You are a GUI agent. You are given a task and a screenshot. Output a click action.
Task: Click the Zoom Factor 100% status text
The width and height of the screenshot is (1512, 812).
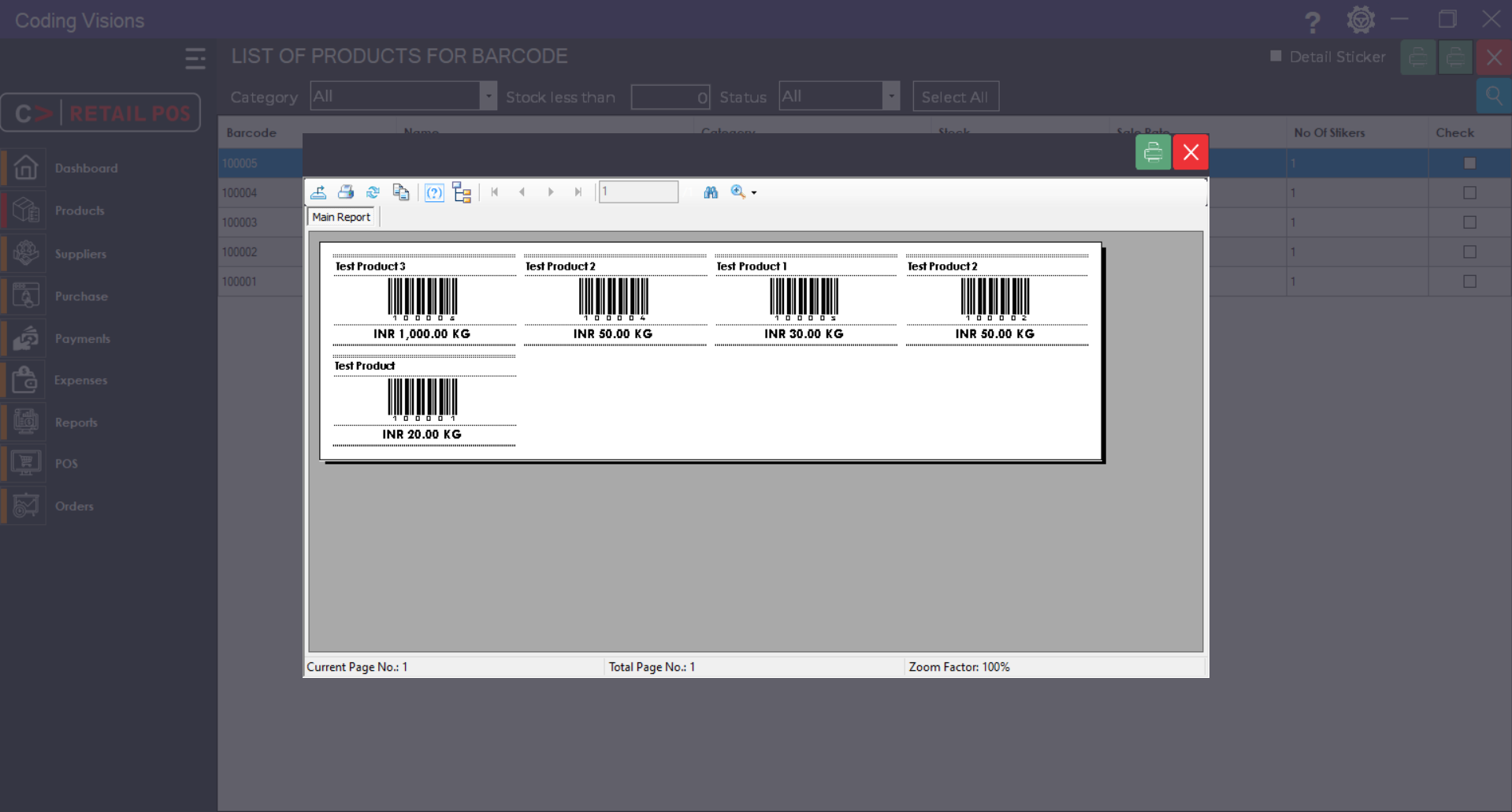pyautogui.click(x=959, y=667)
